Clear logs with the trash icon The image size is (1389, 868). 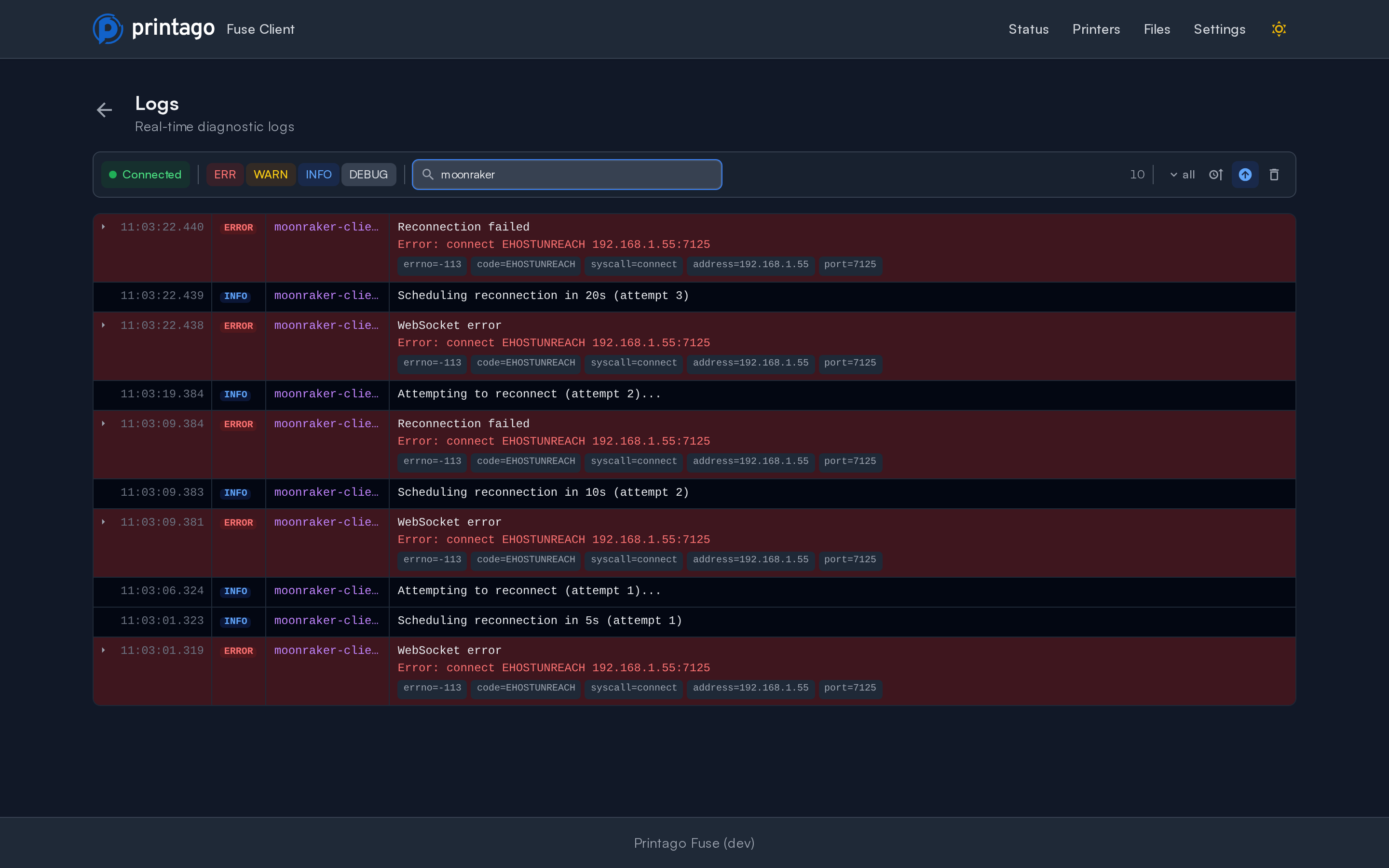point(1274,175)
